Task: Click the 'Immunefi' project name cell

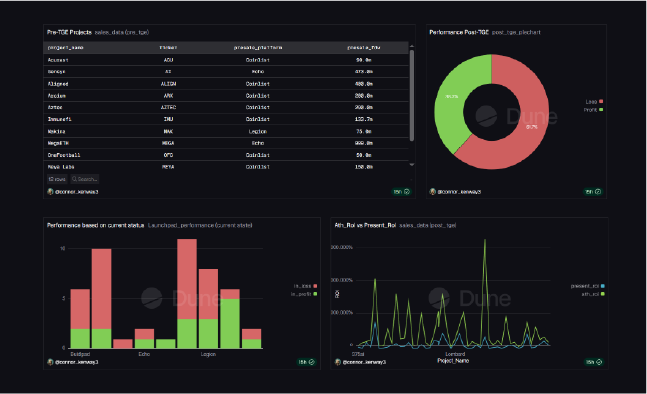Action: tap(59, 119)
